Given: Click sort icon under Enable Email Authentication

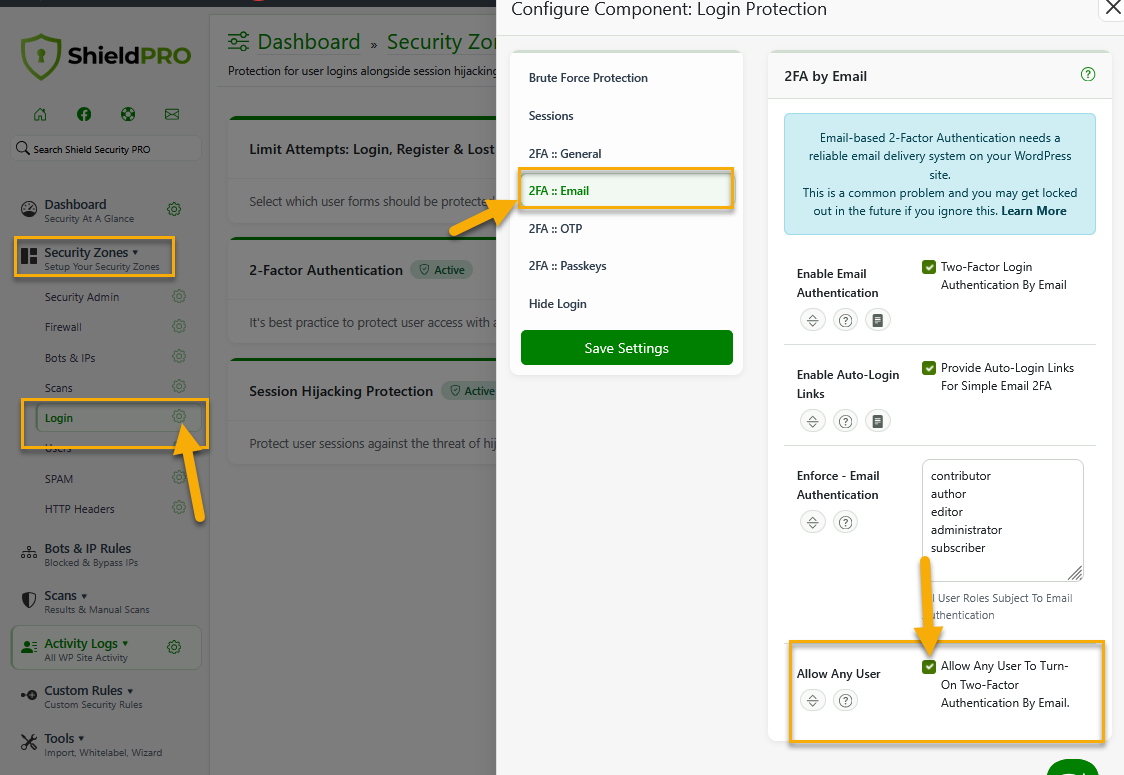Looking at the screenshot, I should pyautogui.click(x=812, y=320).
